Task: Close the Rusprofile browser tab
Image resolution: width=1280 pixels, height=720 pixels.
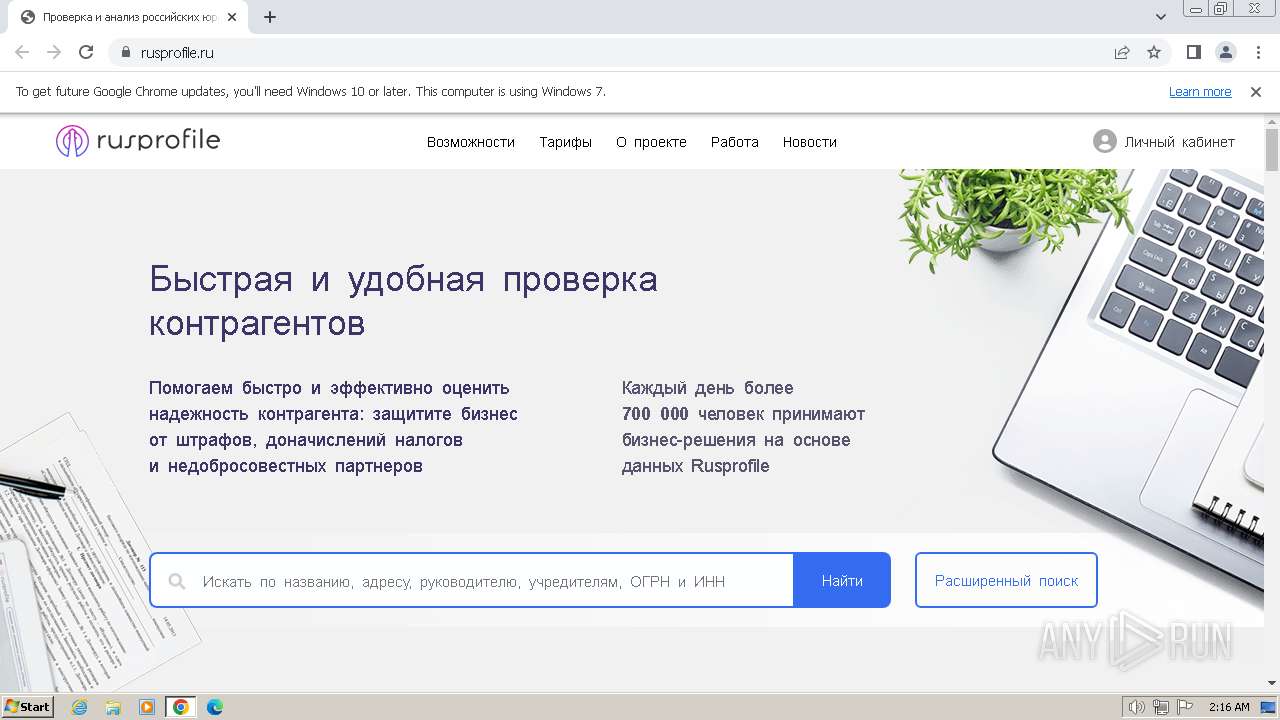Action: pyautogui.click(x=232, y=17)
